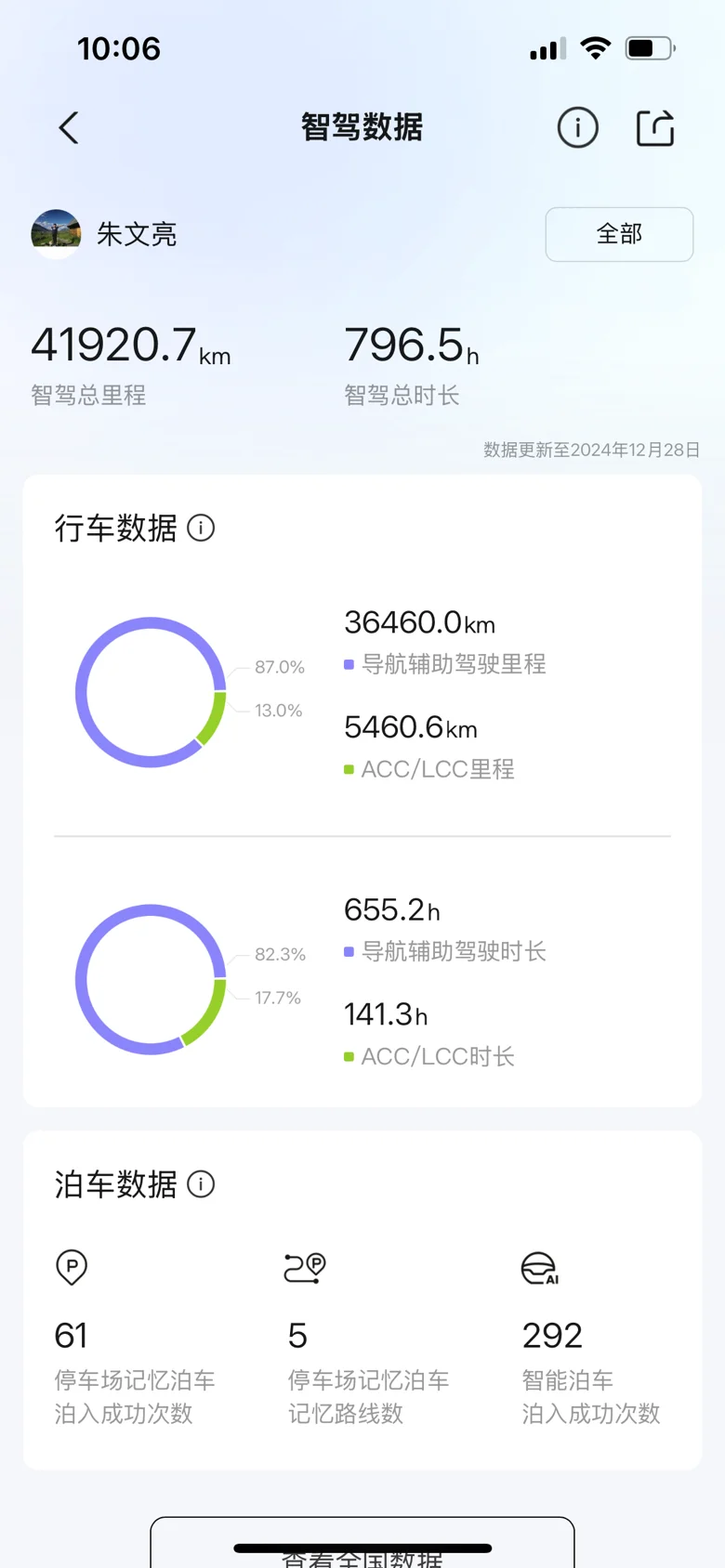Tap the 292 智能泊车 success count
This screenshot has height=1568, width=725.
[x=552, y=1336]
